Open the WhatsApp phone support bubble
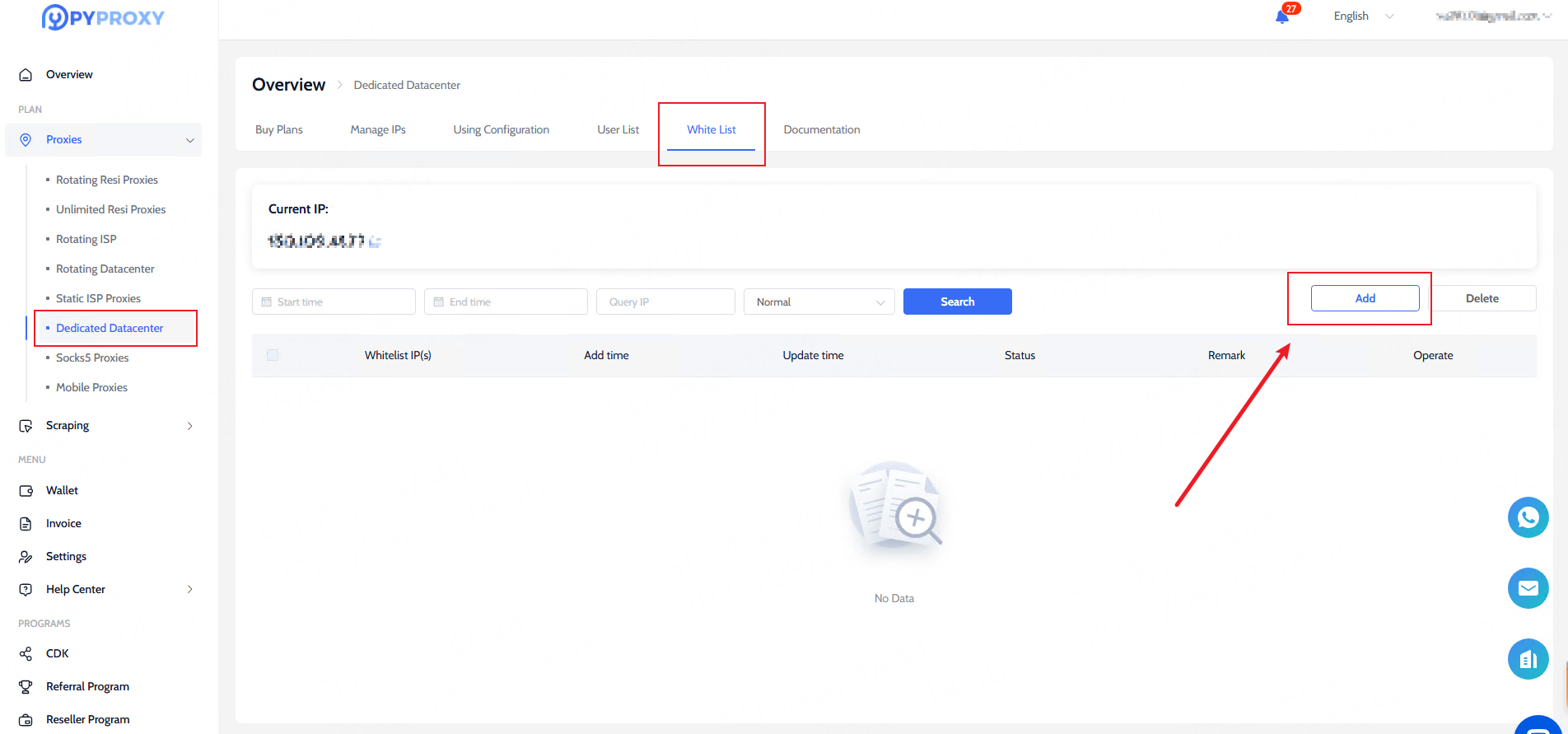 pos(1528,517)
